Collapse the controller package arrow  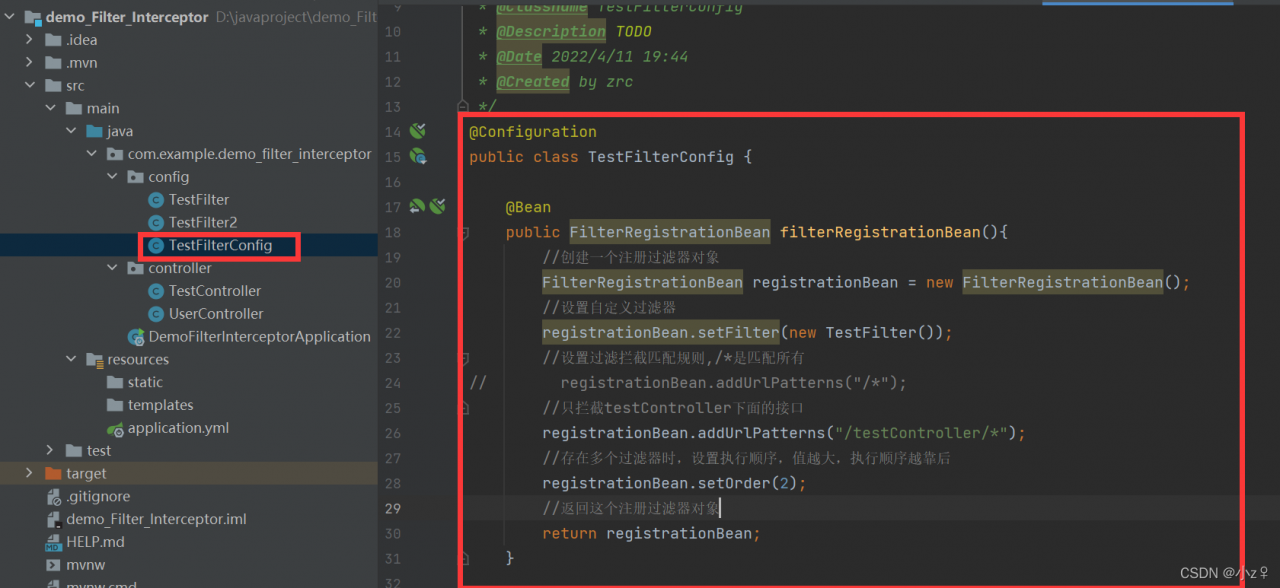click(x=113, y=268)
